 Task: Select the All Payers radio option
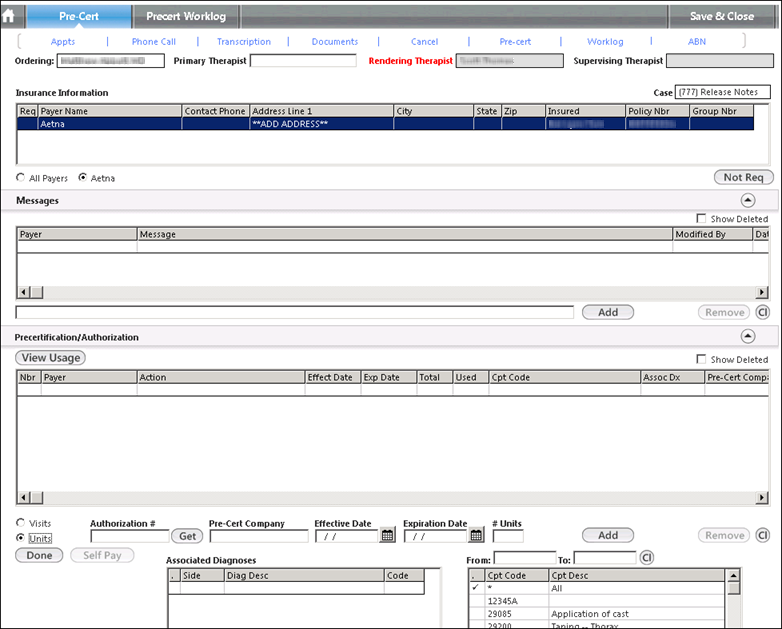(20, 178)
